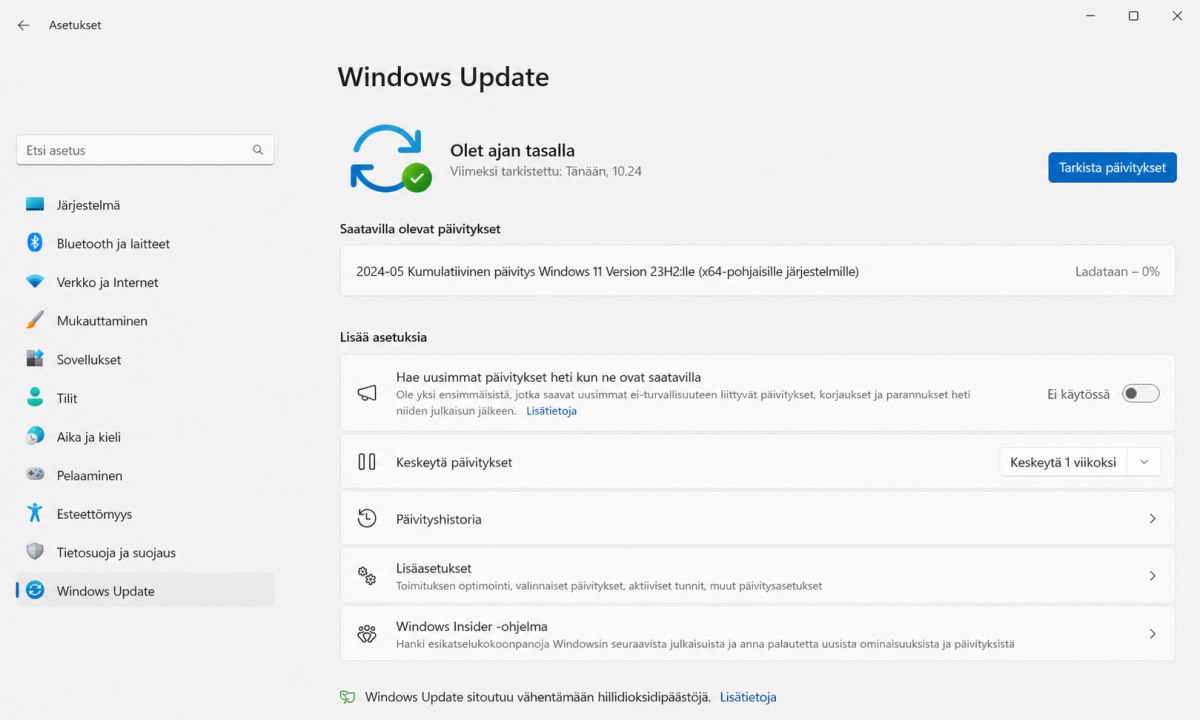Click the Windows Update sync icon in sidebar
Viewport: 1200px width, 720px height.
[35, 590]
